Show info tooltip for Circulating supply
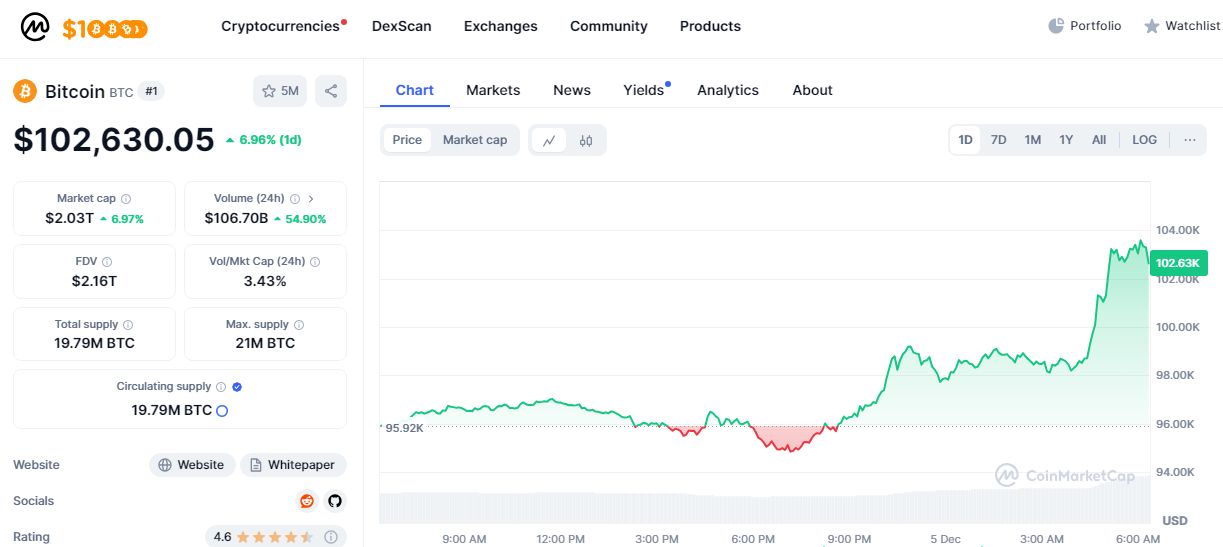Viewport: 1223px width, 547px height. (221, 387)
